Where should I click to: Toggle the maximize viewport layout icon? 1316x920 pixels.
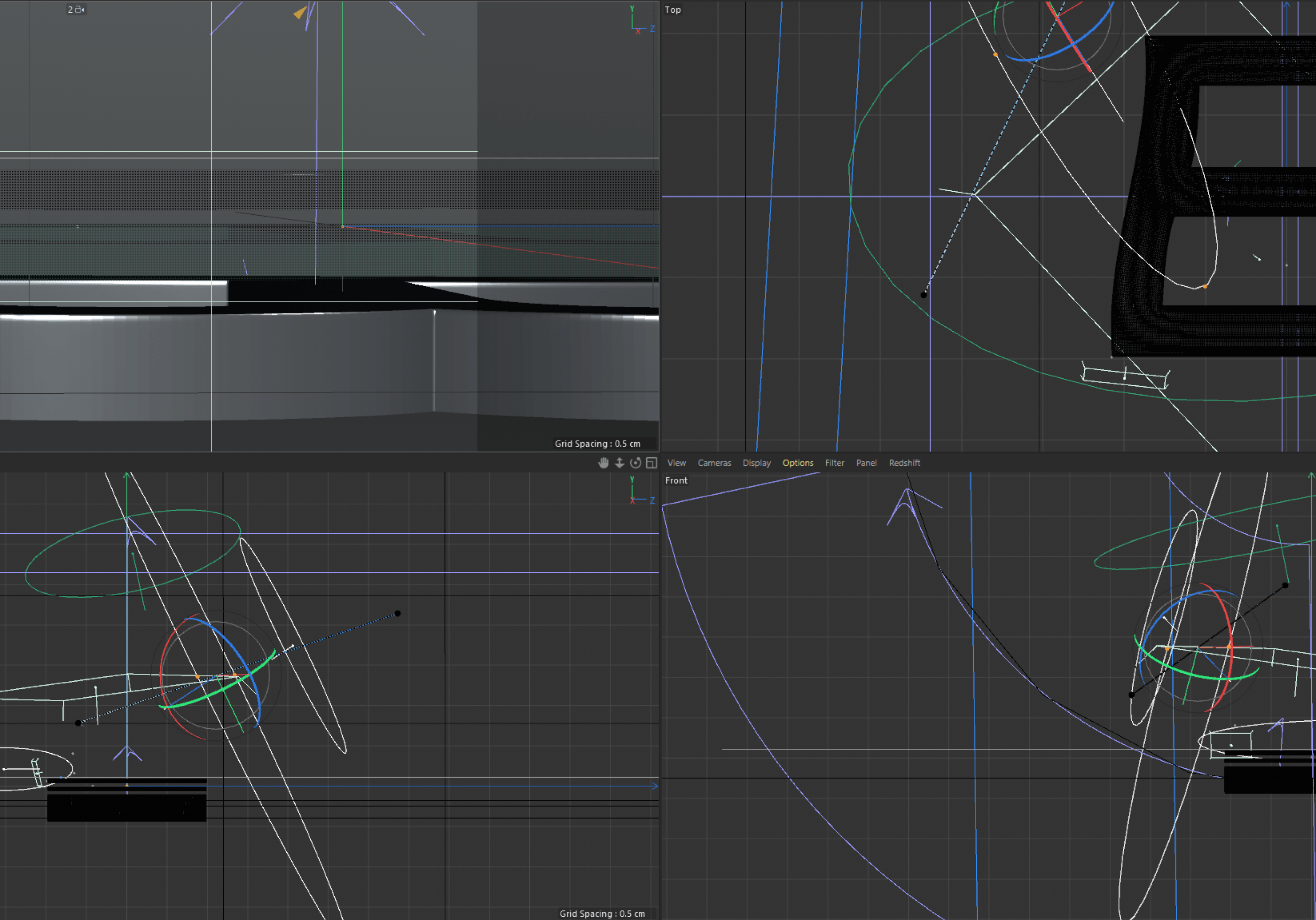point(652,463)
